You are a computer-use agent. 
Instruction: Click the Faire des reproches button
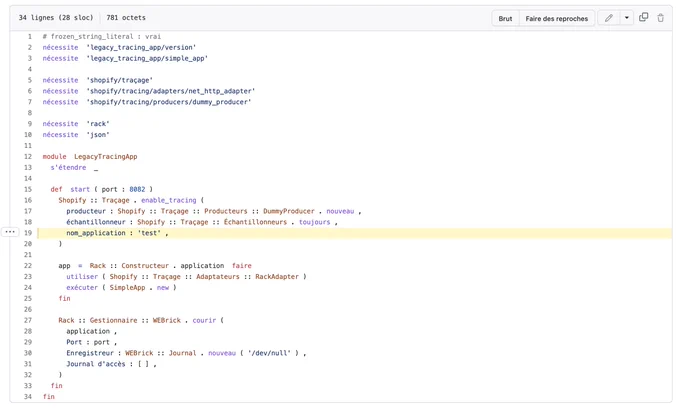pos(556,18)
